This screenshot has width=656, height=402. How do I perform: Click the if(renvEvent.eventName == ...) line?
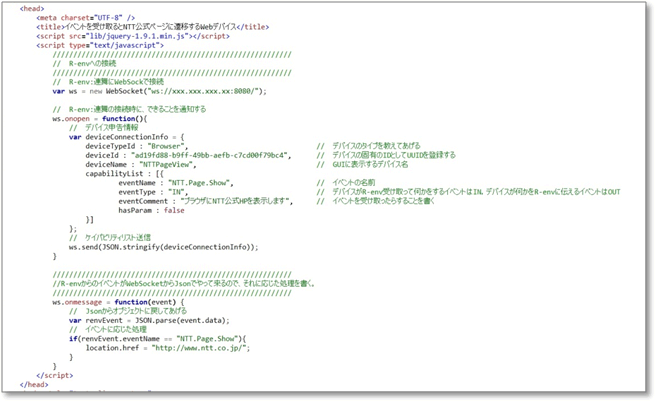(x=157, y=339)
